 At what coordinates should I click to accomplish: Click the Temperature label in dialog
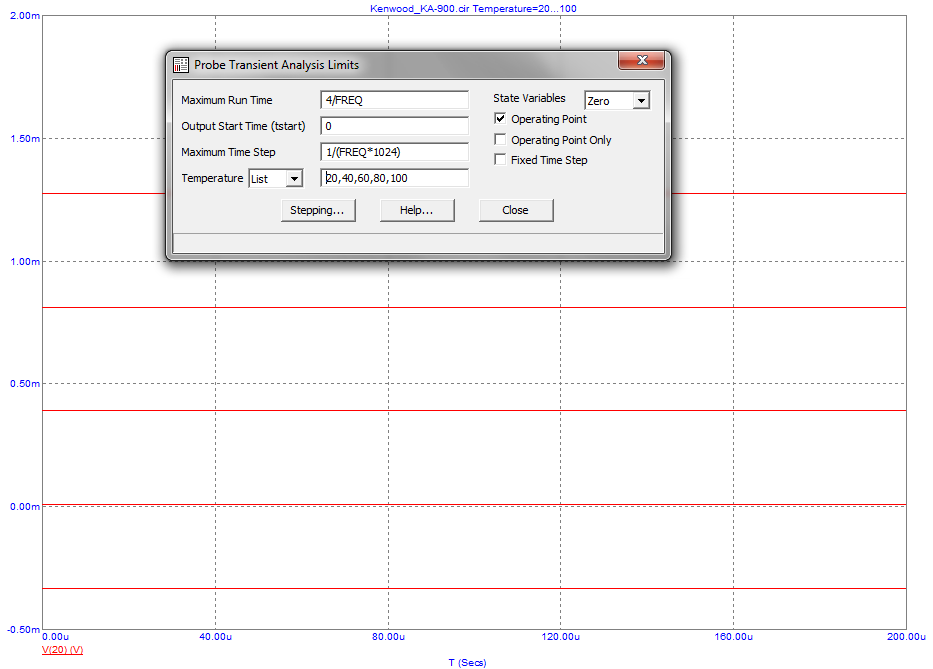(212, 178)
